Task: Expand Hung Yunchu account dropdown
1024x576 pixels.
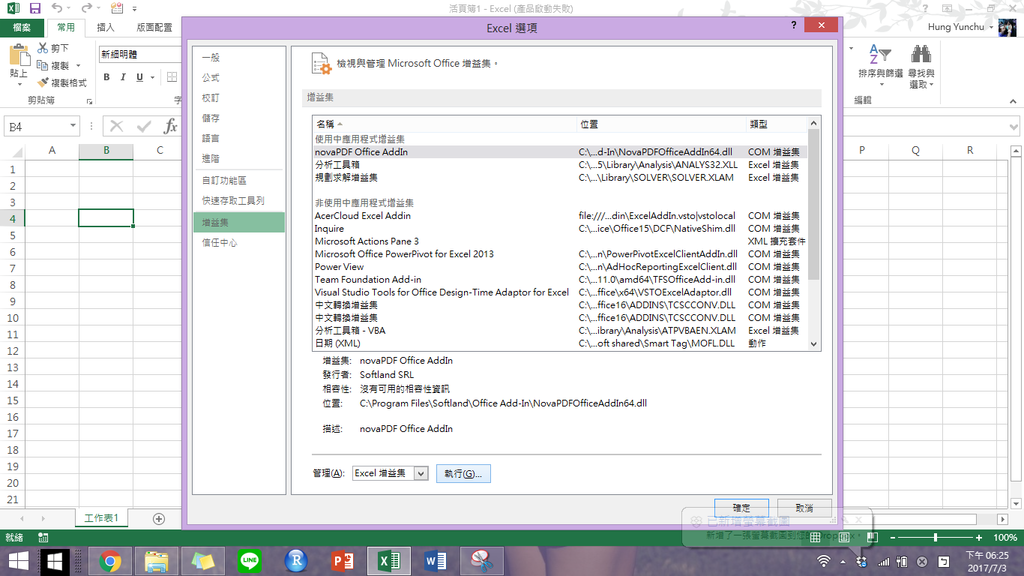Action: pos(991,27)
